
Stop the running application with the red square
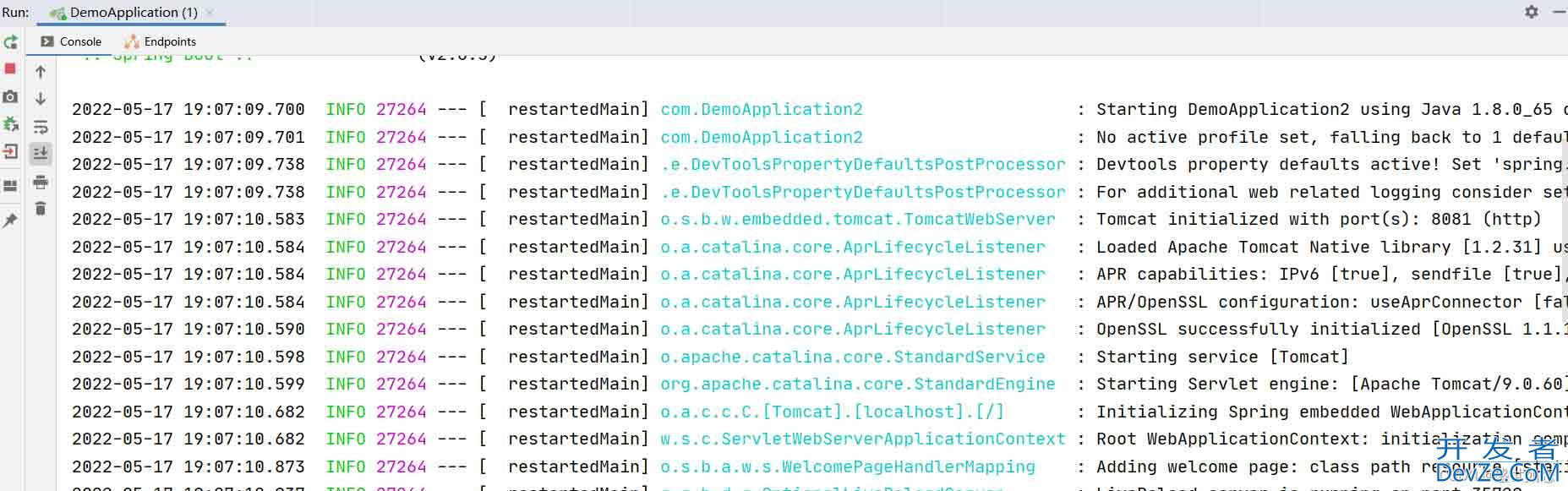[10, 68]
